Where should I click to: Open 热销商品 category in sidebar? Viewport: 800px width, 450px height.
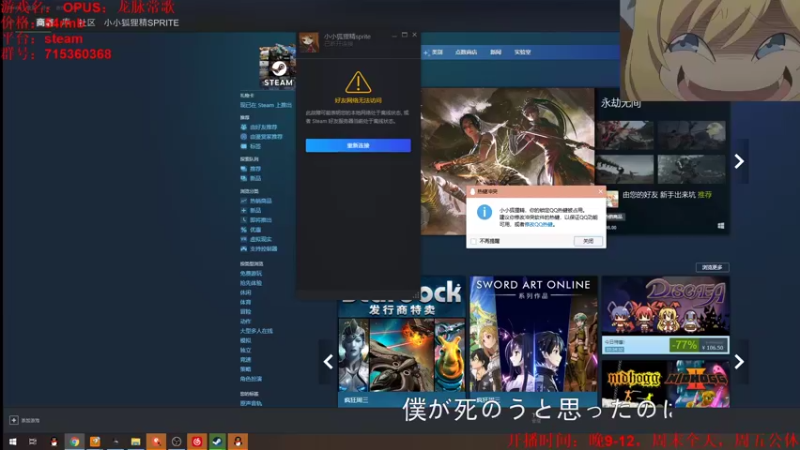[x=261, y=201]
